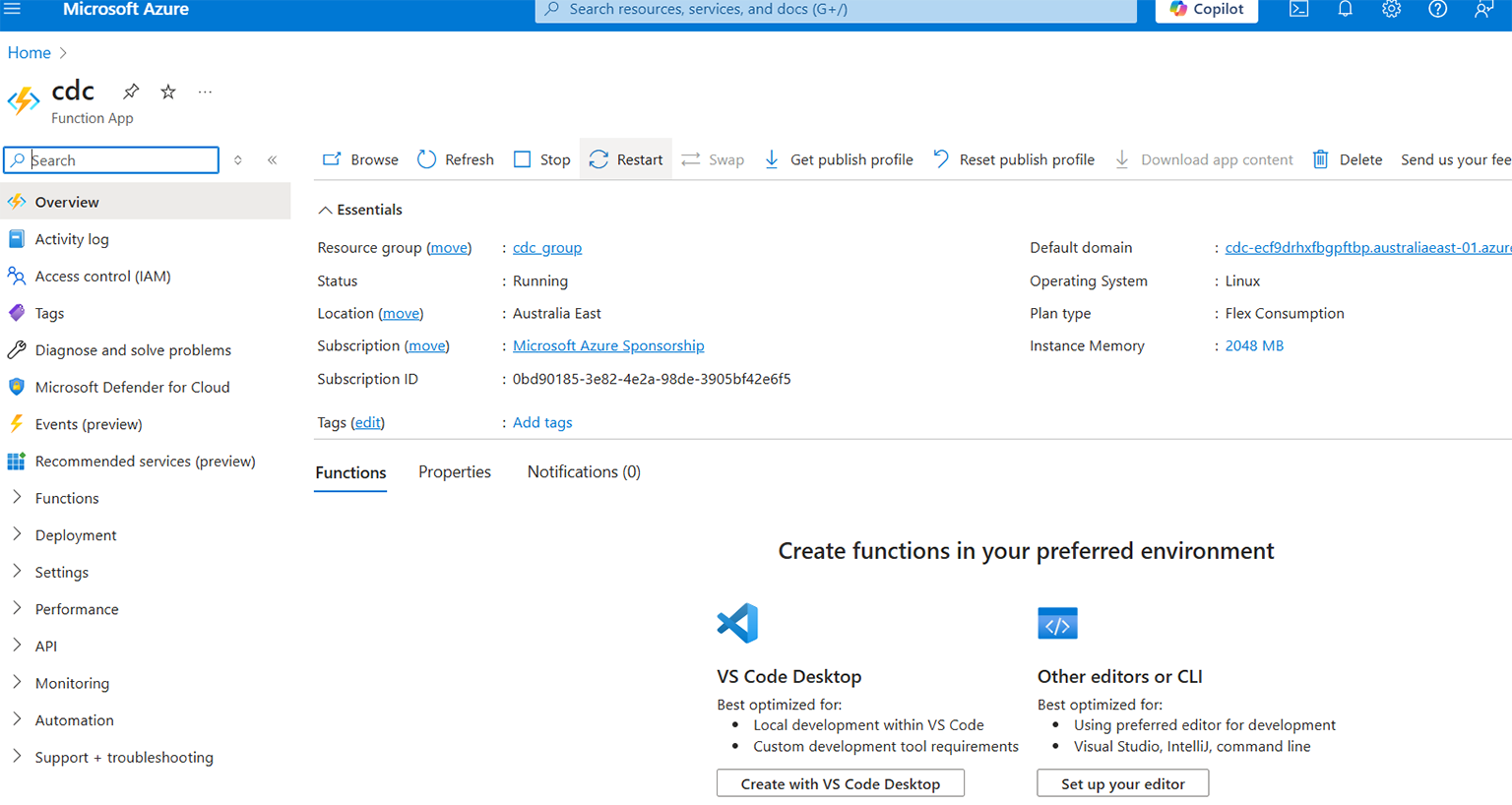Mark cdc as favorite with star icon
The image size is (1512, 805).
pyautogui.click(x=168, y=92)
